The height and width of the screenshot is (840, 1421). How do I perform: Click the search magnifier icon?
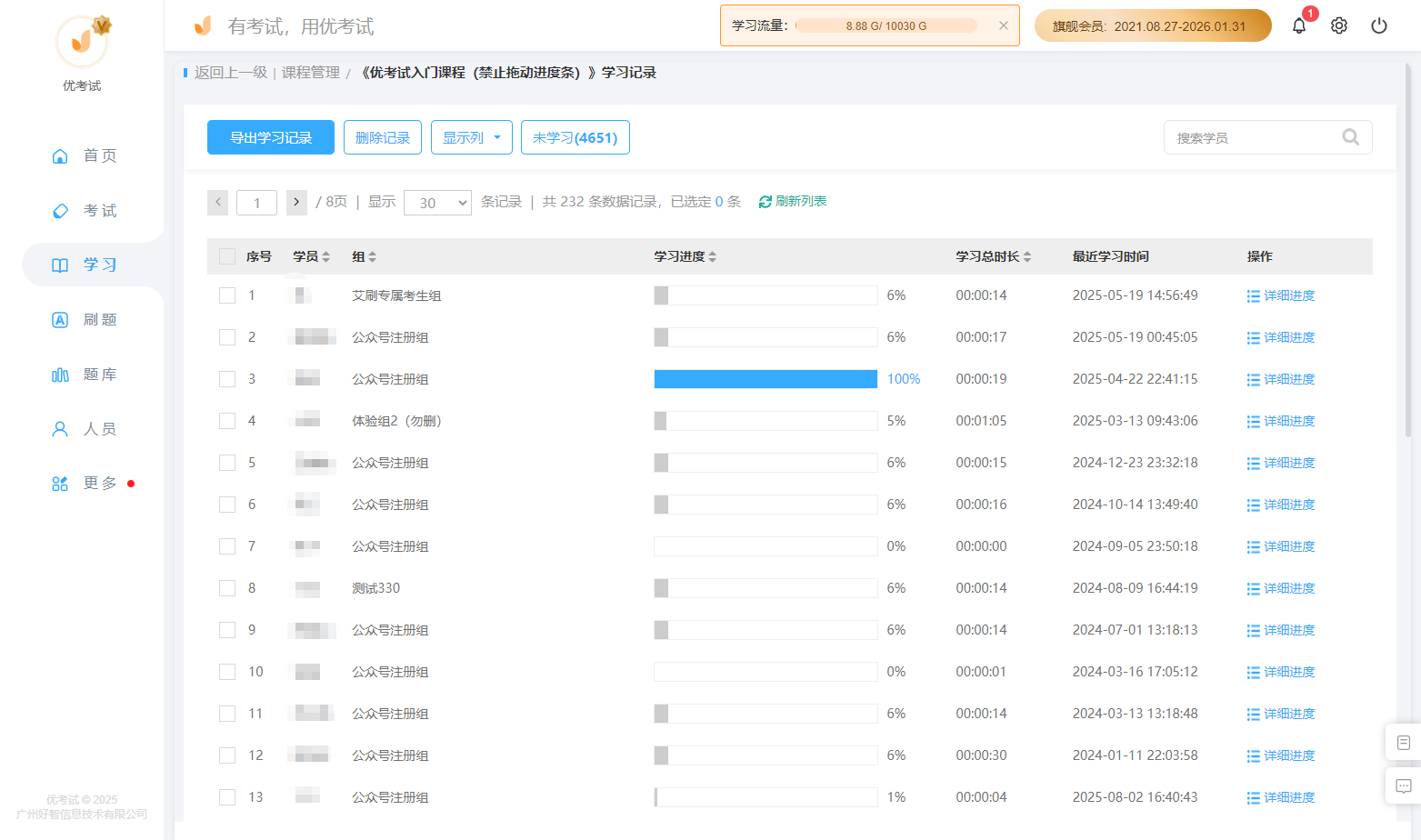(1351, 137)
